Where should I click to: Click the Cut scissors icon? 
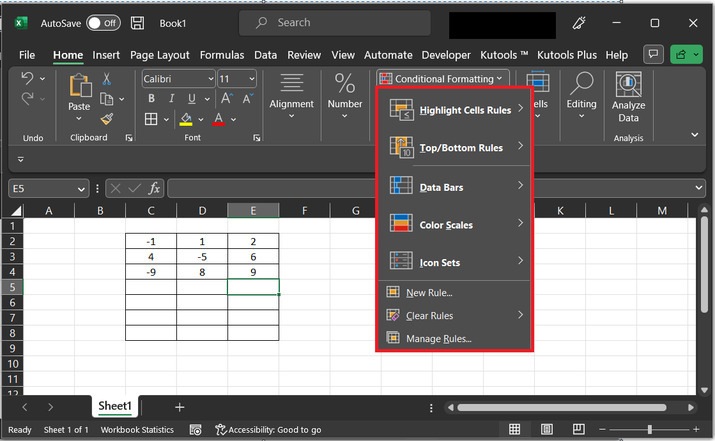(107, 79)
